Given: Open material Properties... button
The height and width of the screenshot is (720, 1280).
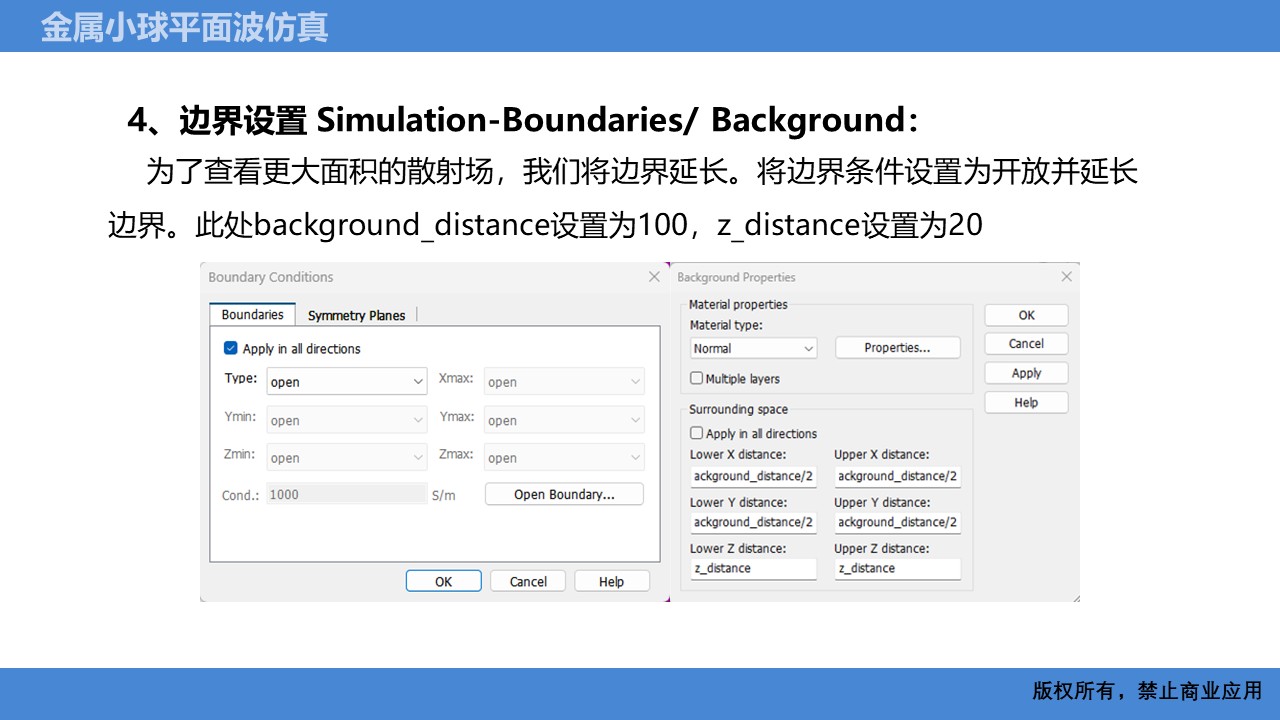Looking at the screenshot, I should click(x=898, y=348).
